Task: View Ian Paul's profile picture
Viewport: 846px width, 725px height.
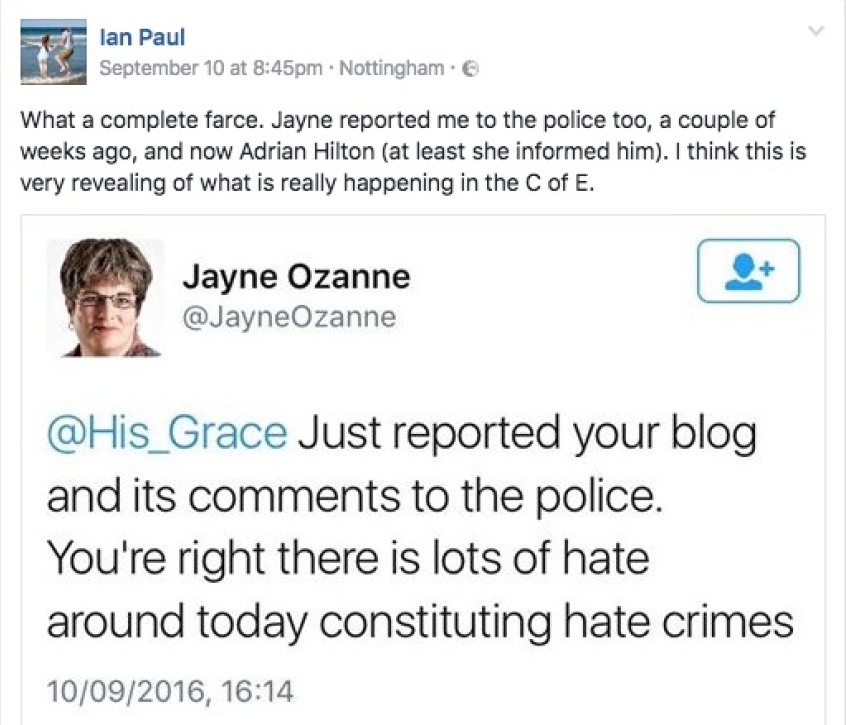Action: [x=53, y=51]
